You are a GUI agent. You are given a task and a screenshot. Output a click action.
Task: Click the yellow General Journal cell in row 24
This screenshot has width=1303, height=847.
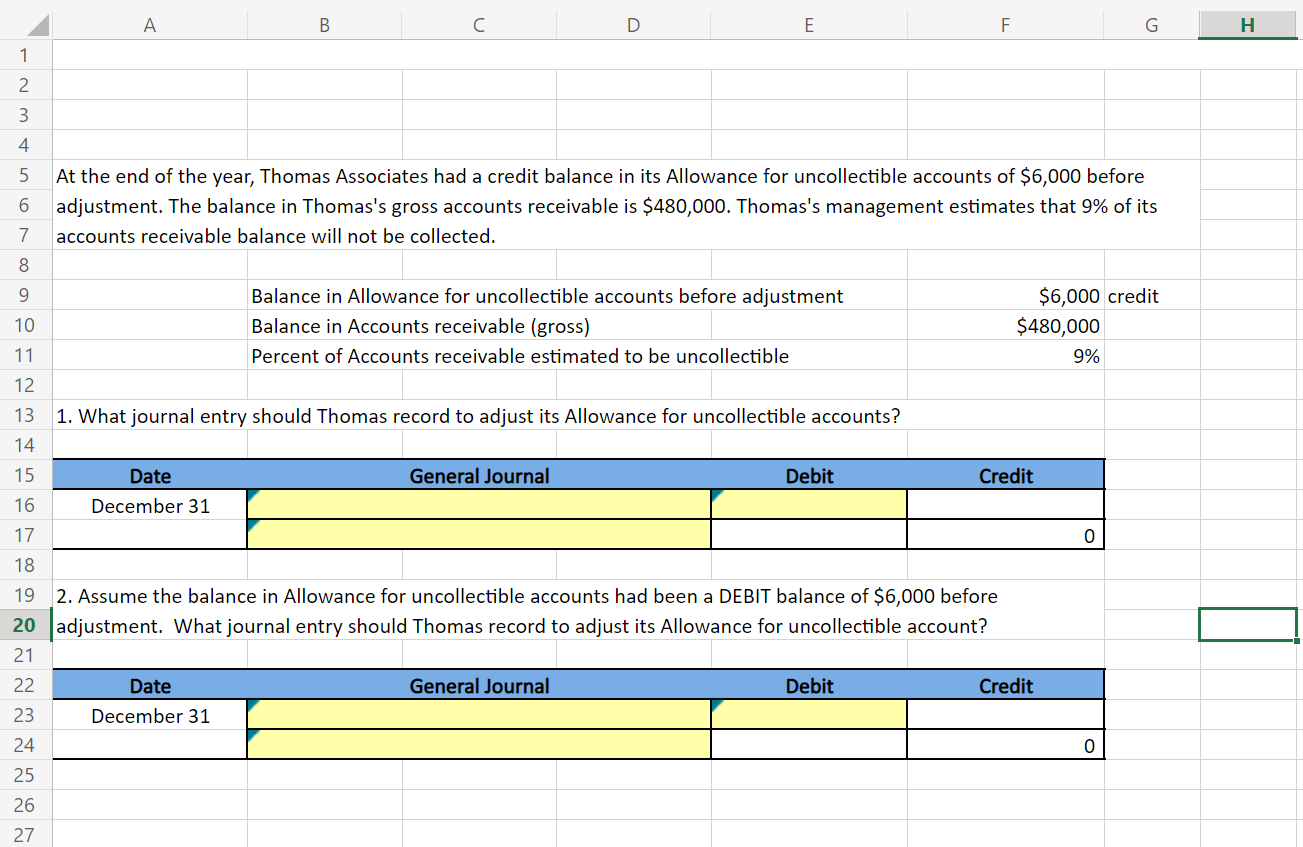(479, 745)
